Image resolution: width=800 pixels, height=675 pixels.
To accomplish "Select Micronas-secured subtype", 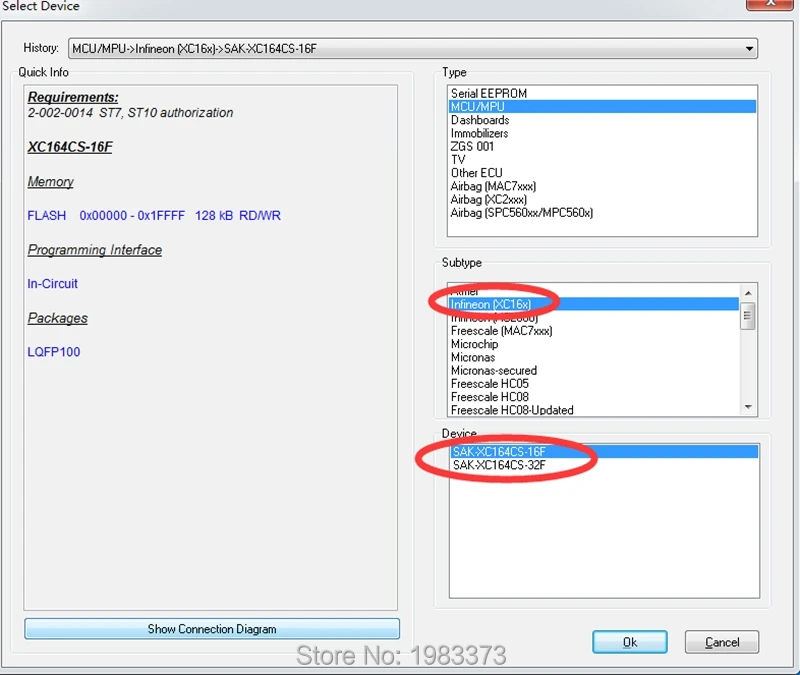I will coord(594,370).
